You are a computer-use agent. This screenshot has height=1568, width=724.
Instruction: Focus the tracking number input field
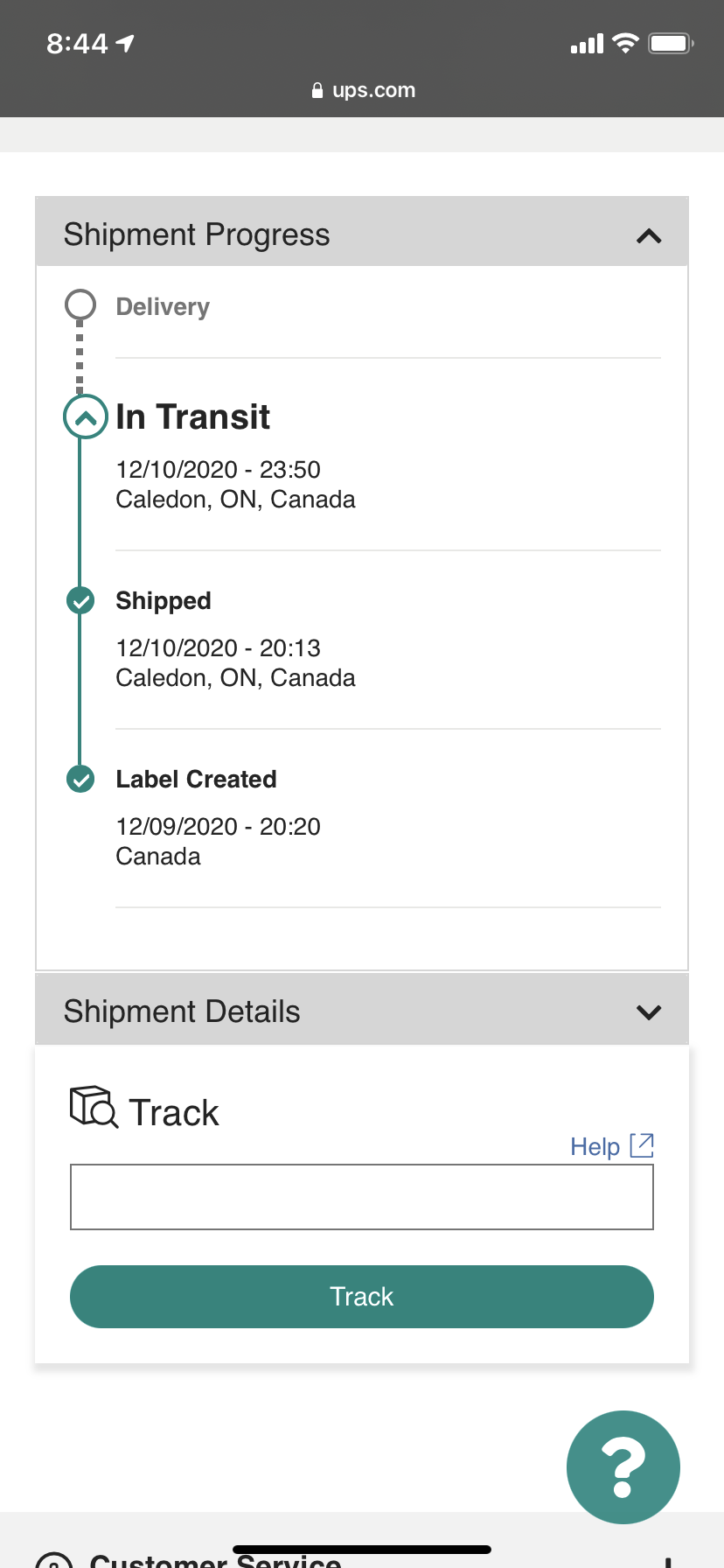362,1197
